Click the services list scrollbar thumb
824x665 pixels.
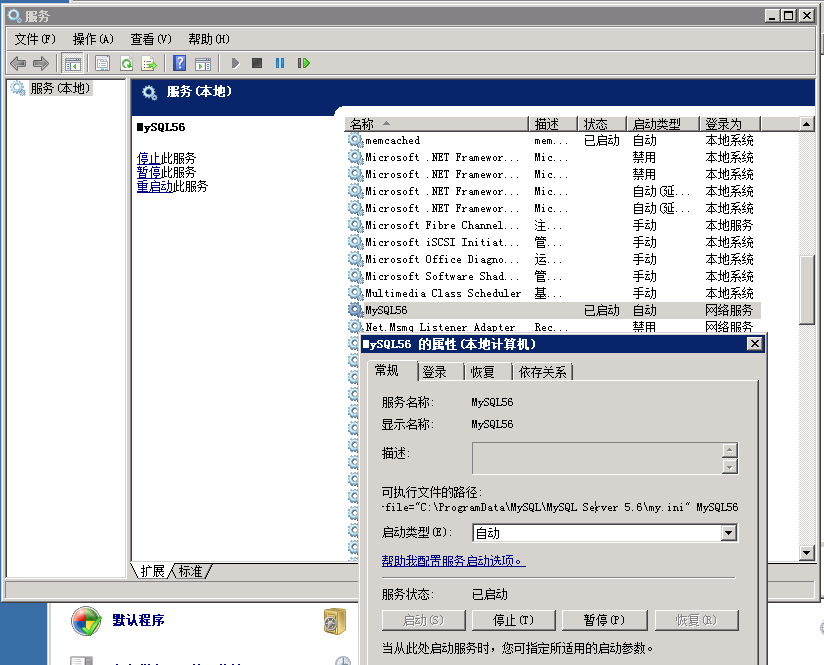[x=807, y=290]
